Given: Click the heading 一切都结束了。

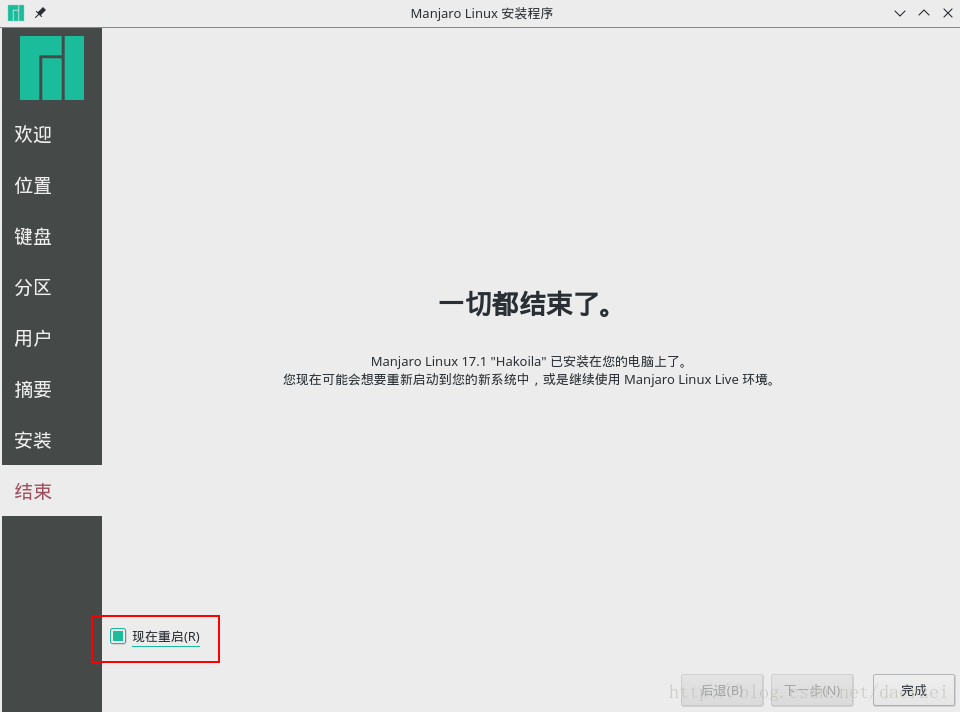Looking at the screenshot, I should click(526, 304).
